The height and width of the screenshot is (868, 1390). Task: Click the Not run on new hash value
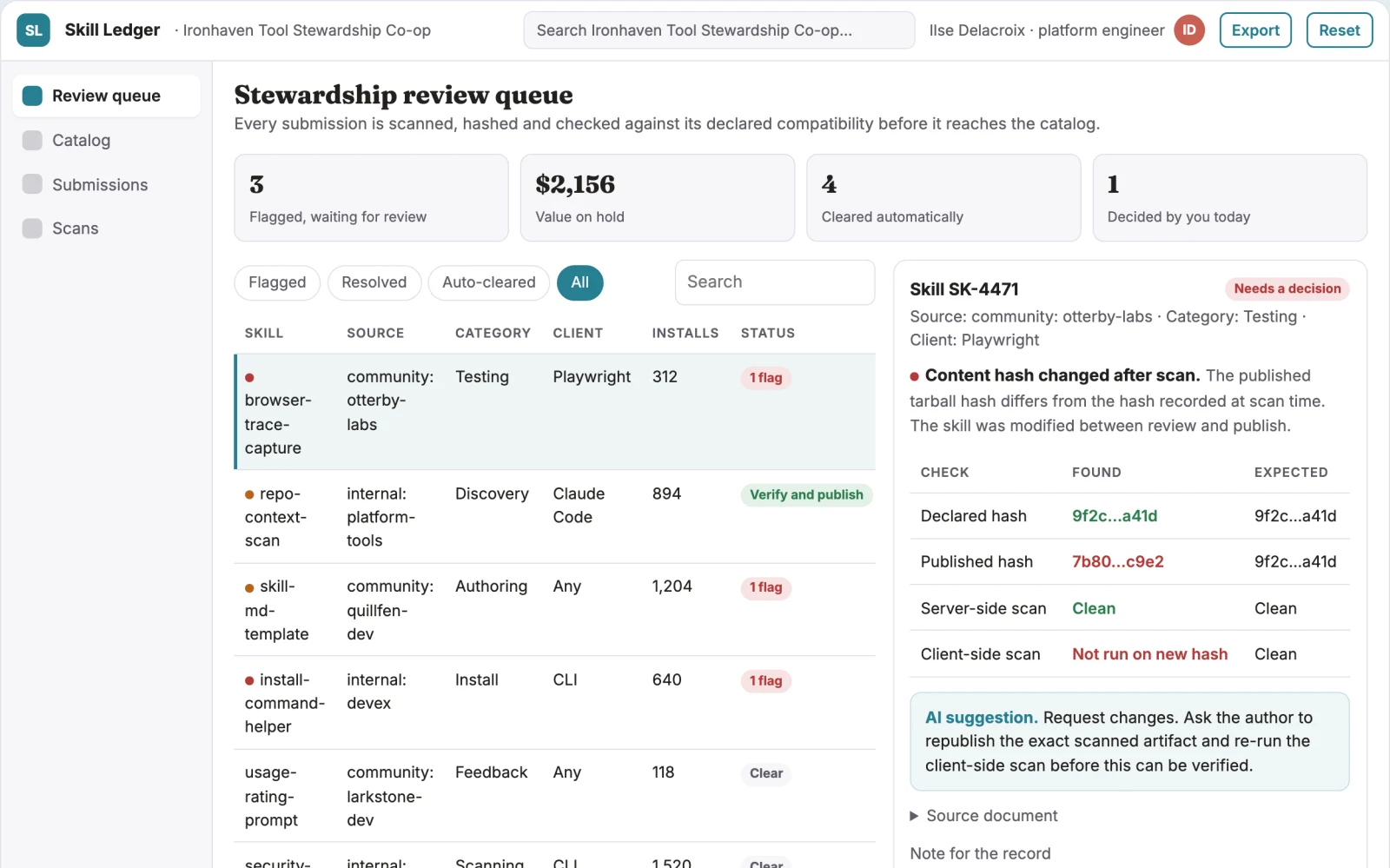tap(1149, 654)
